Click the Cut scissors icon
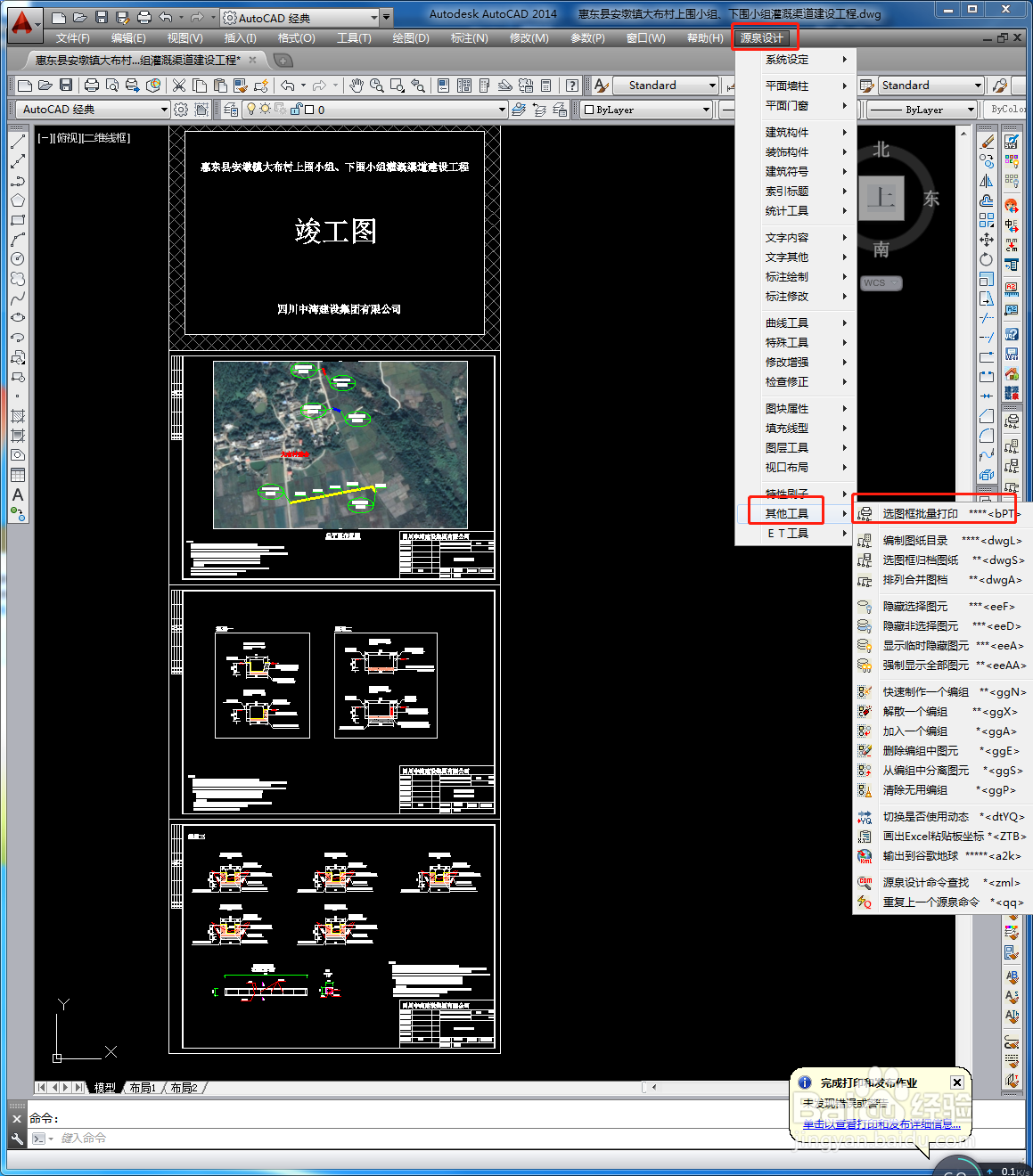This screenshot has width=1033, height=1176. pos(179,86)
